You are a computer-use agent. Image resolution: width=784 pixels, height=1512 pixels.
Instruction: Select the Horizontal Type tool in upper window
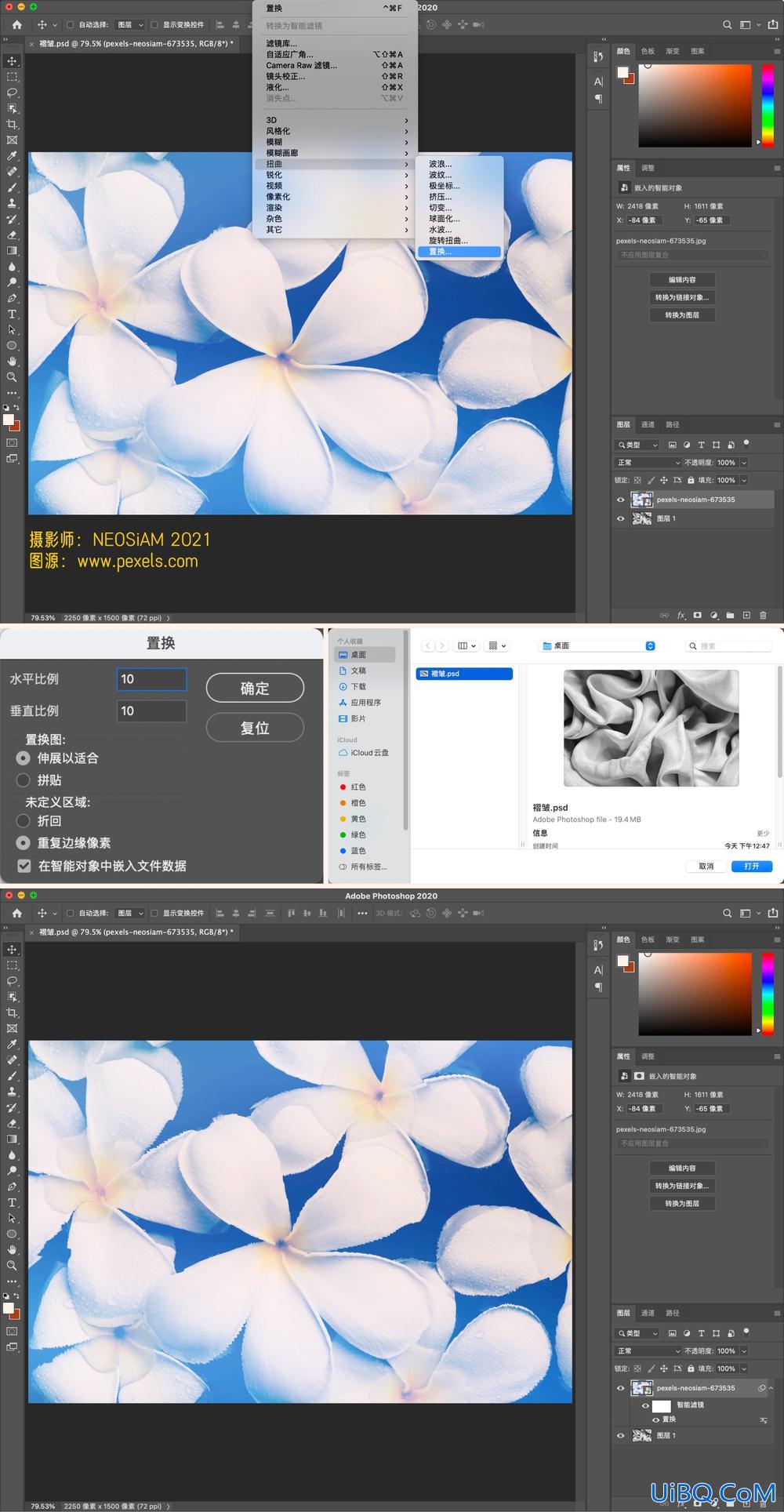point(12,314)
